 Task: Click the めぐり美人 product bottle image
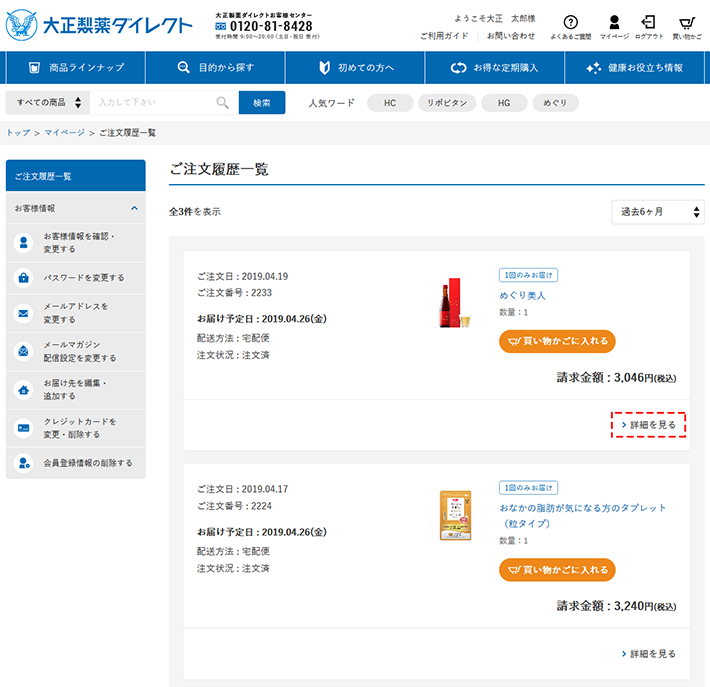point(455,303)
